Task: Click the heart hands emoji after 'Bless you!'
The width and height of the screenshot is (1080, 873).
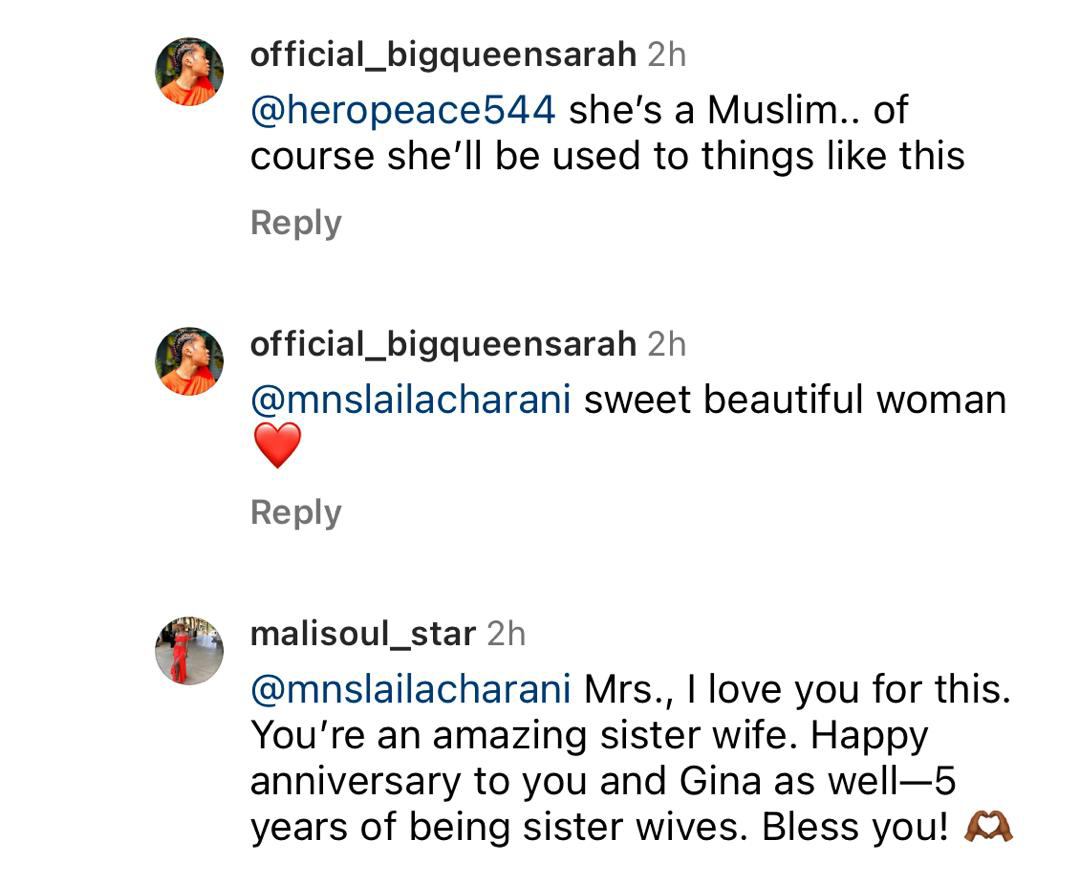Action: (x=987, y=827)
